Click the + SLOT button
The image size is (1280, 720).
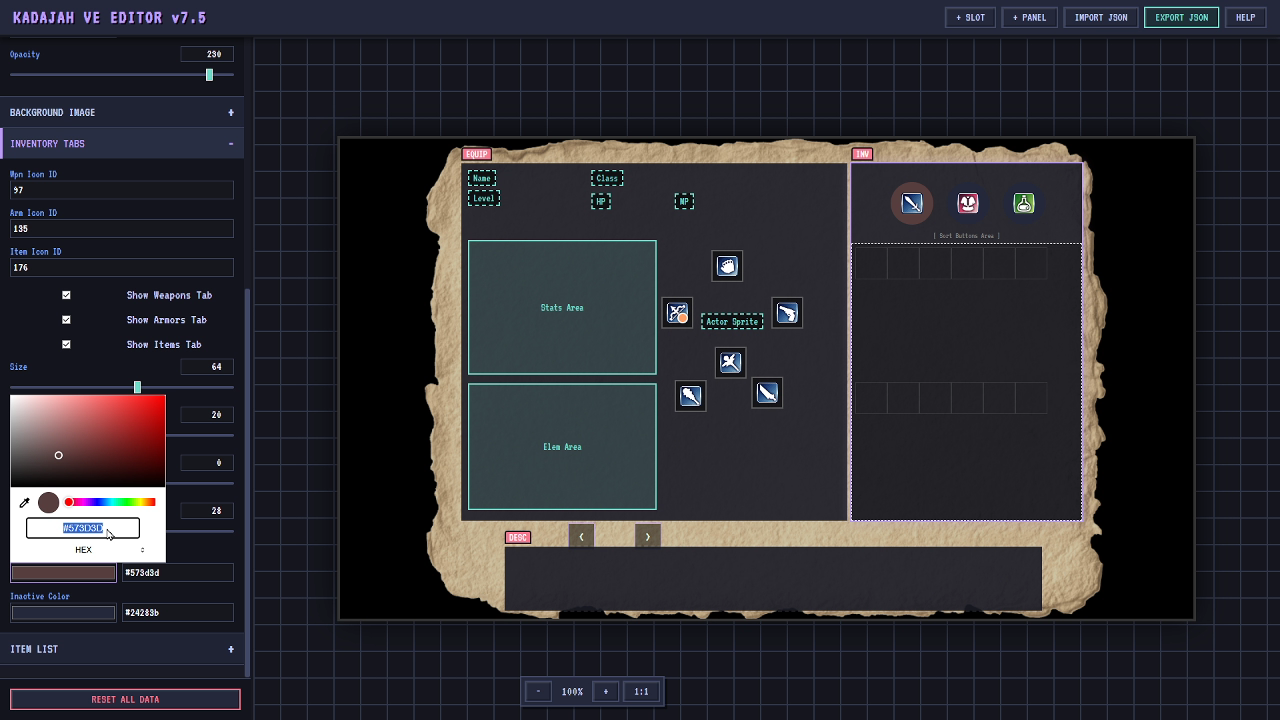[x=970, y=17]
